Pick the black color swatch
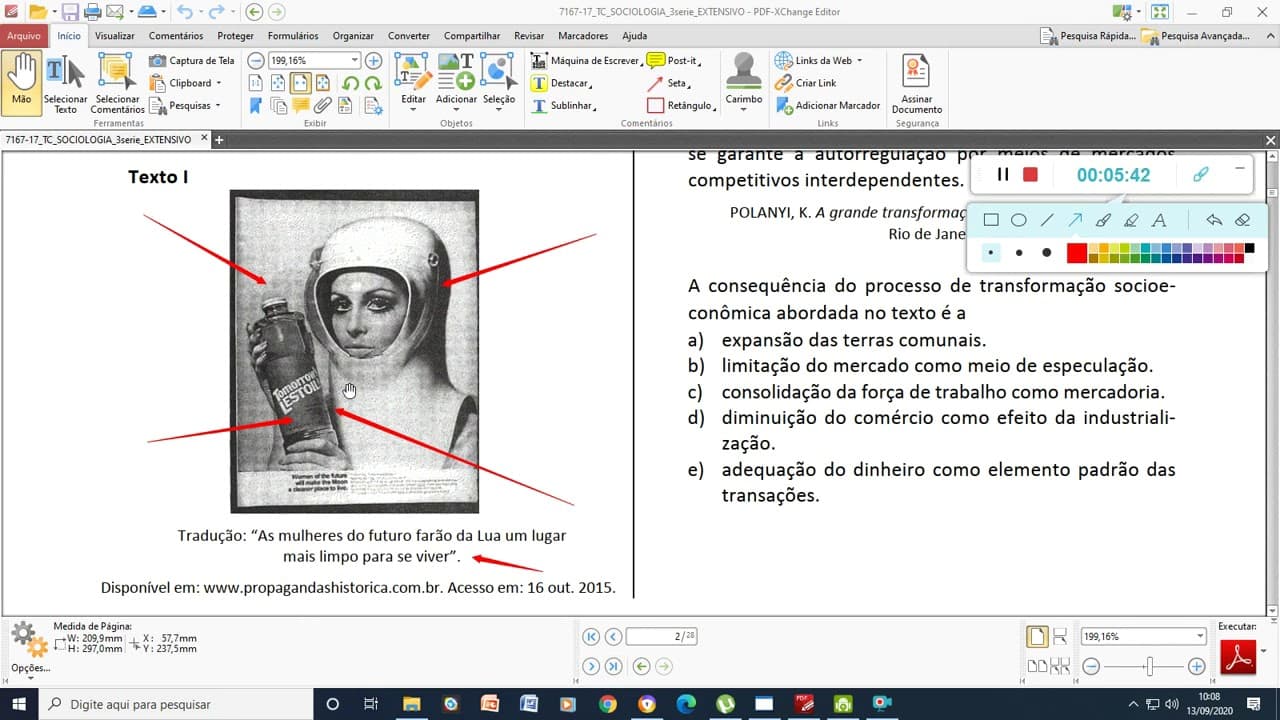The height and width of the screenshot is (720, 1280). coord(1249,248)
